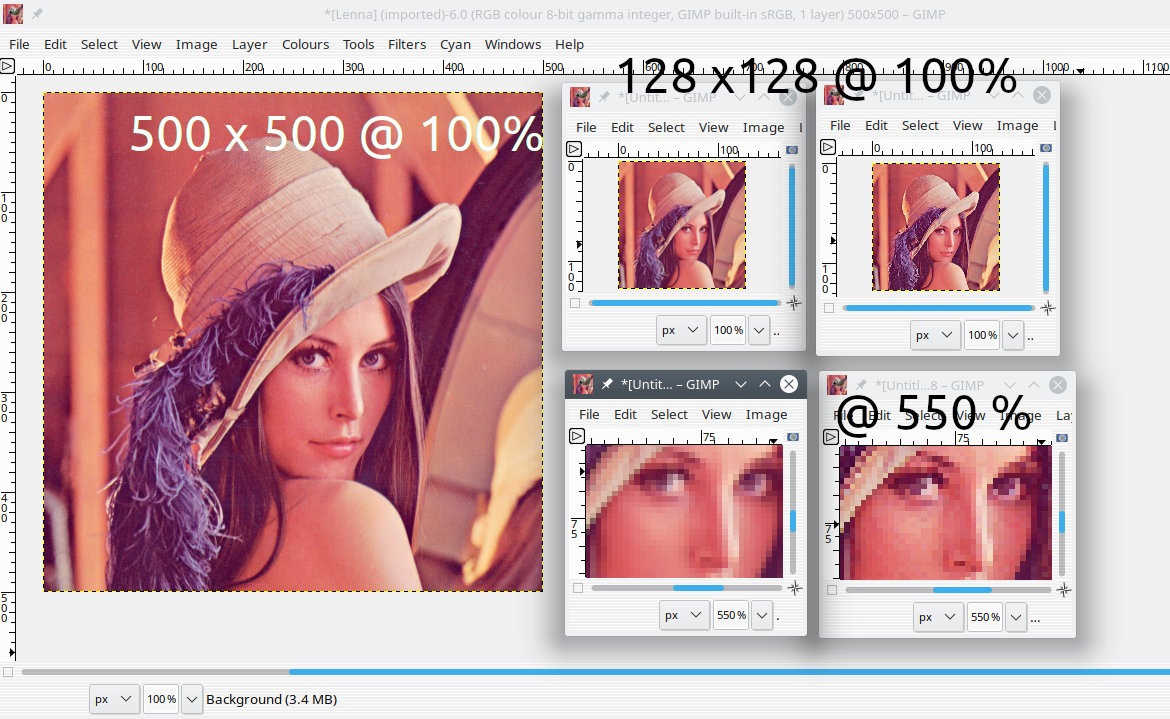1170x719 pixels.
Task: Expand zoom arrow in upper-left 100% window
Action: pos(759,330)
